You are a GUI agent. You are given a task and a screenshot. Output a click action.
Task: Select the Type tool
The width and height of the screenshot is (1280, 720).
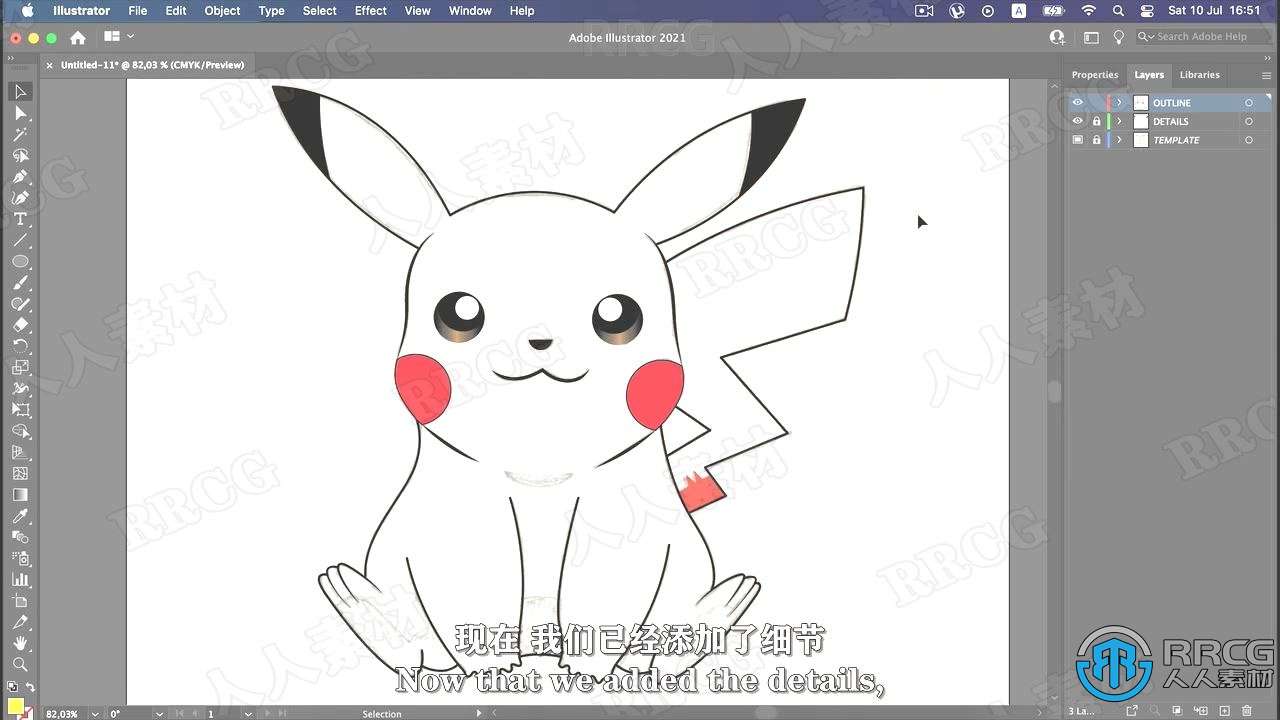[x=20, y=219]
